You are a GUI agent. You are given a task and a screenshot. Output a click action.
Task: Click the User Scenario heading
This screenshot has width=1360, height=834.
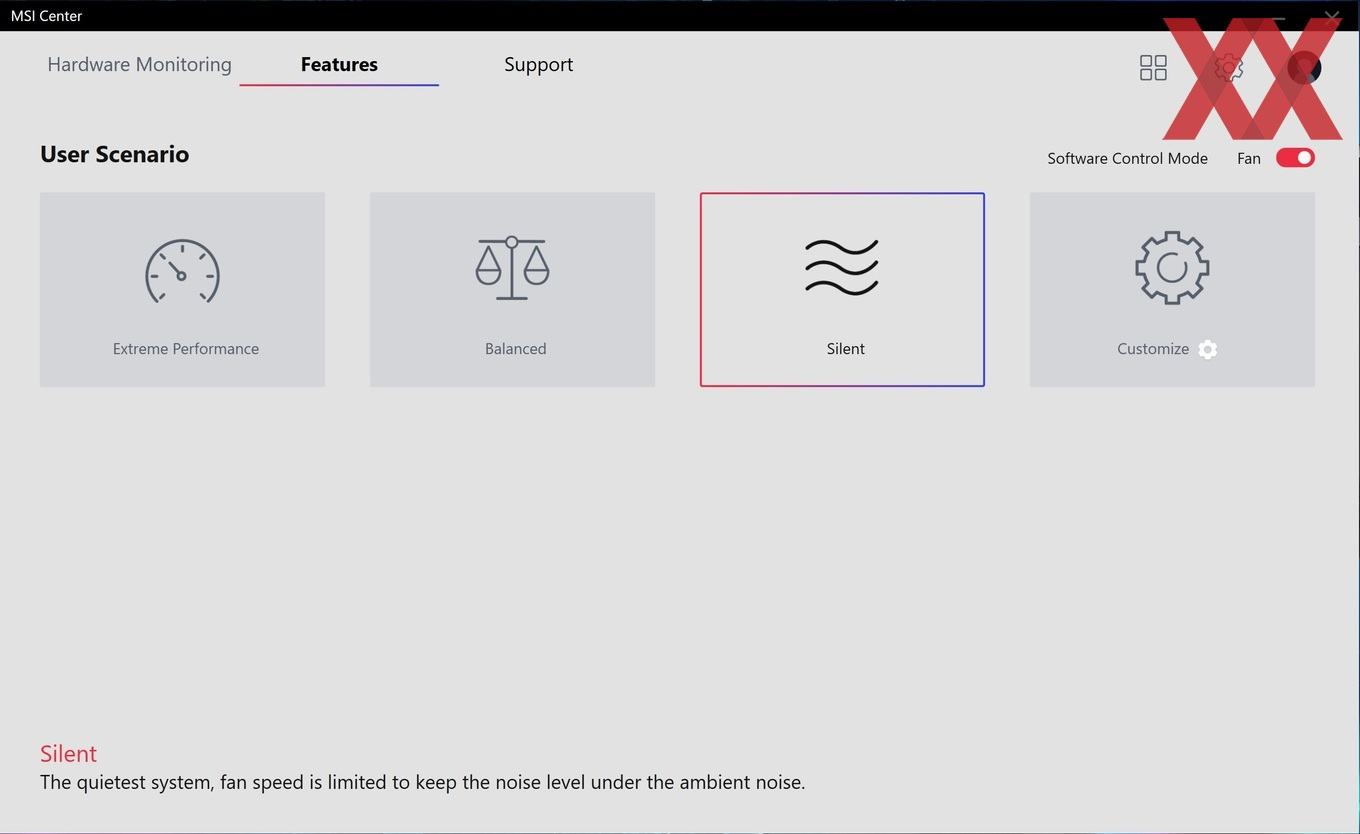tap(115, 154)
